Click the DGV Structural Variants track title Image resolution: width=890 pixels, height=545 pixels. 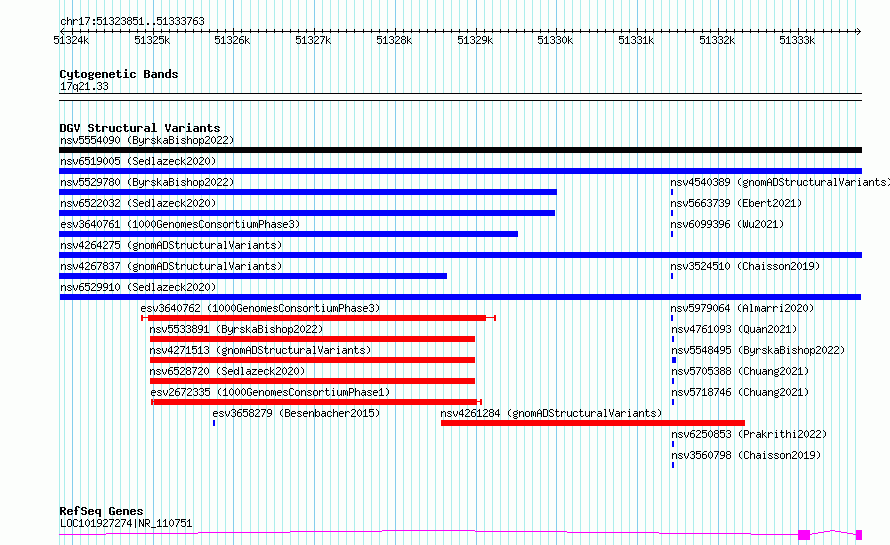tap(140, 128)
